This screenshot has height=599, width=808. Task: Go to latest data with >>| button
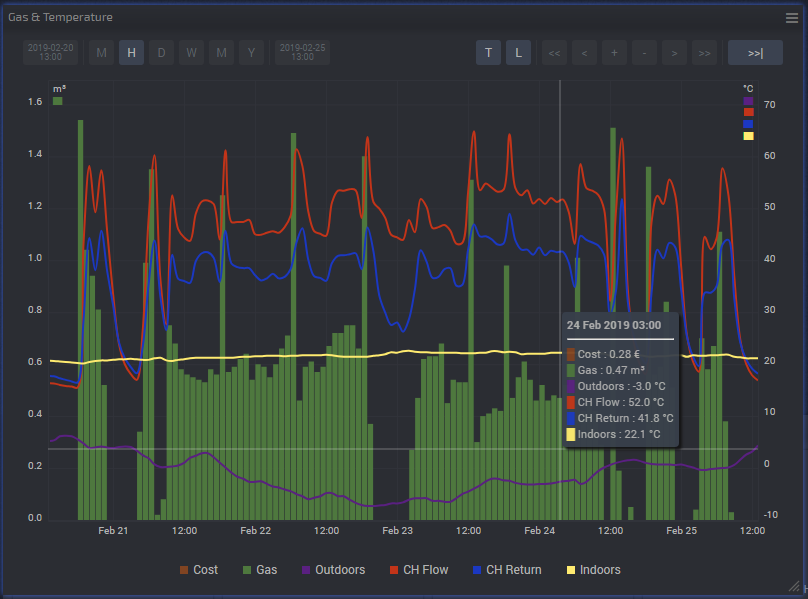coord(755,53)
